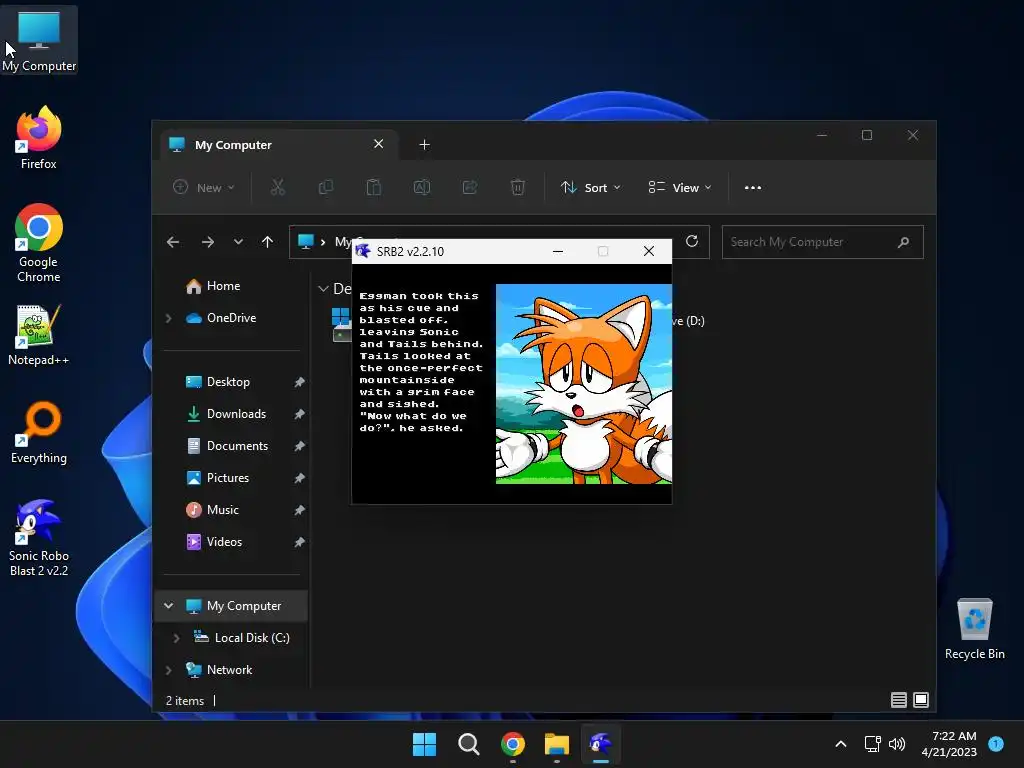Launch the Firefox desktop shortcut
Screen dimensions: 1024x768
39,138
